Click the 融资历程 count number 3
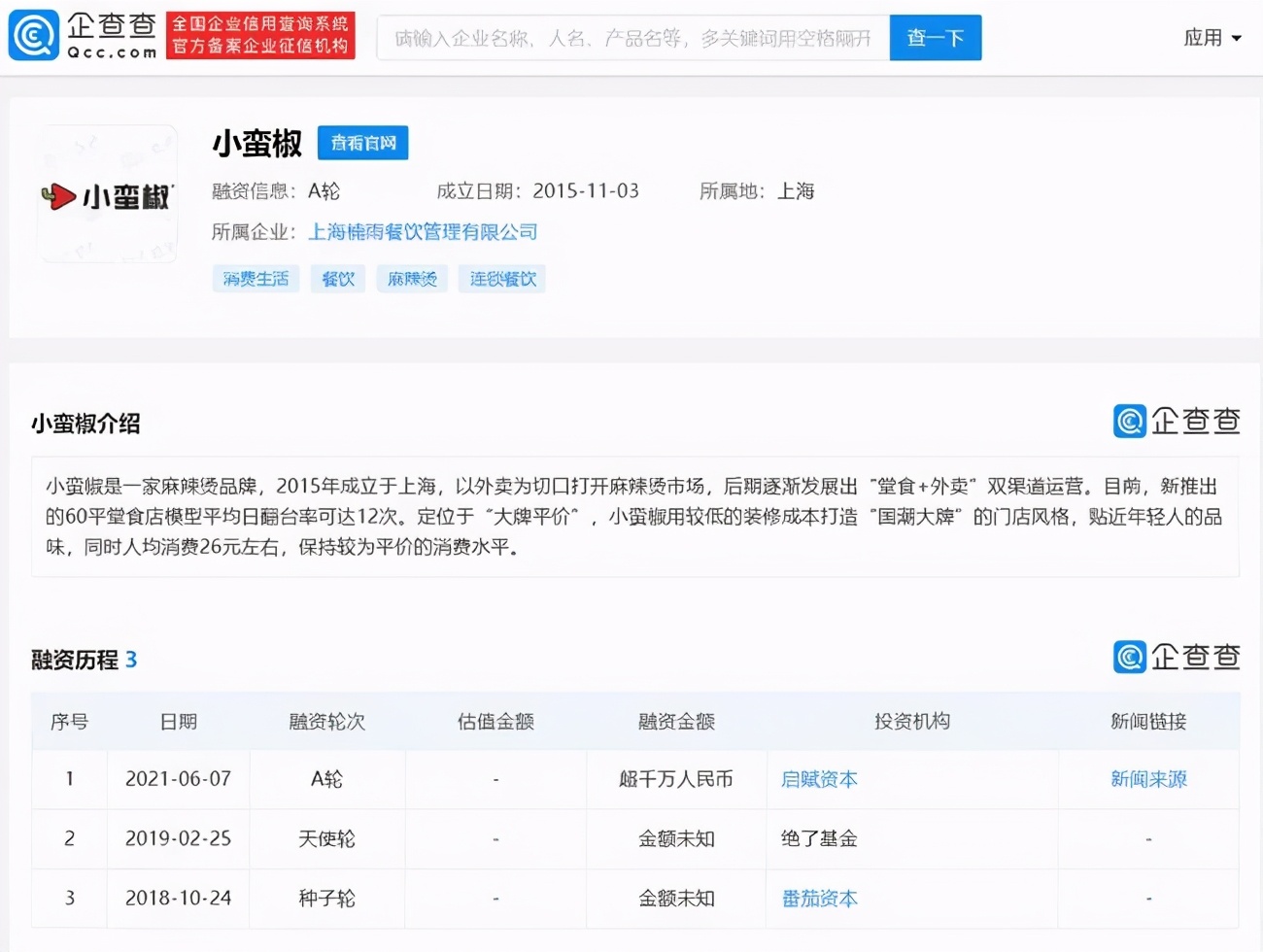The height and width of the screenshot is (952, 1263). (131, 659)
